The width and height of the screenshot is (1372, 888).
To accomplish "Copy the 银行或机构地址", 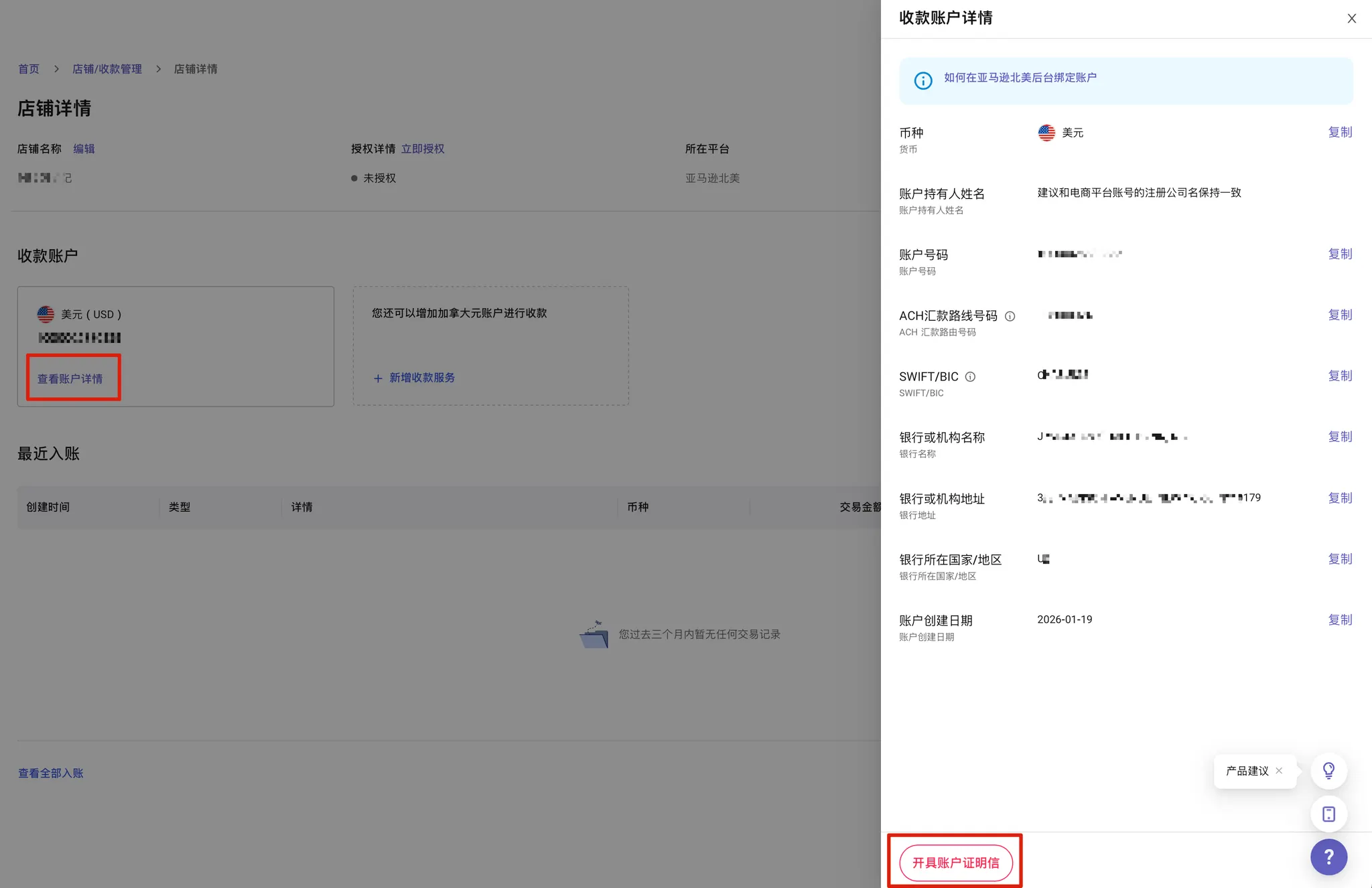I will click(x=1340, y=498).
